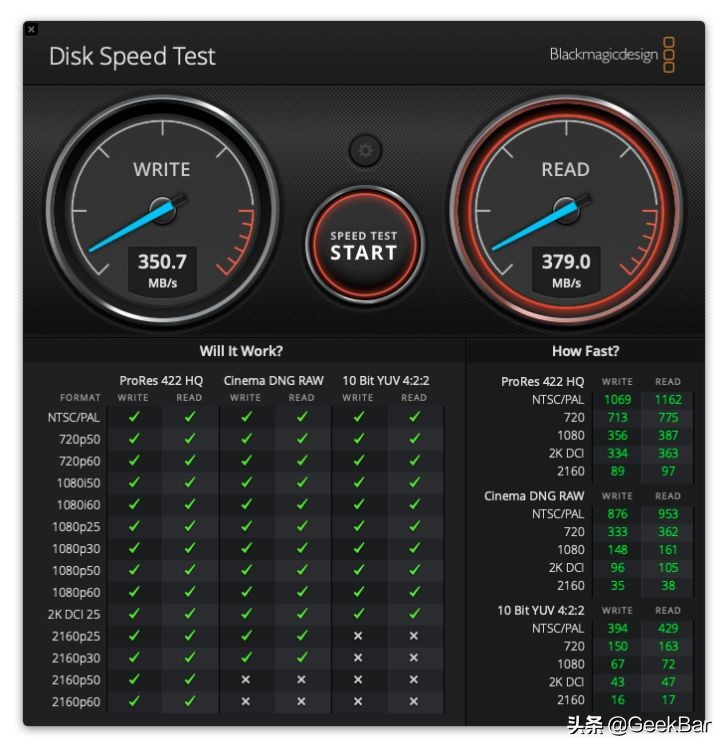Open settings with the gear icon
This screenshot has height=752, width=728.
click(x=365, y=151)
